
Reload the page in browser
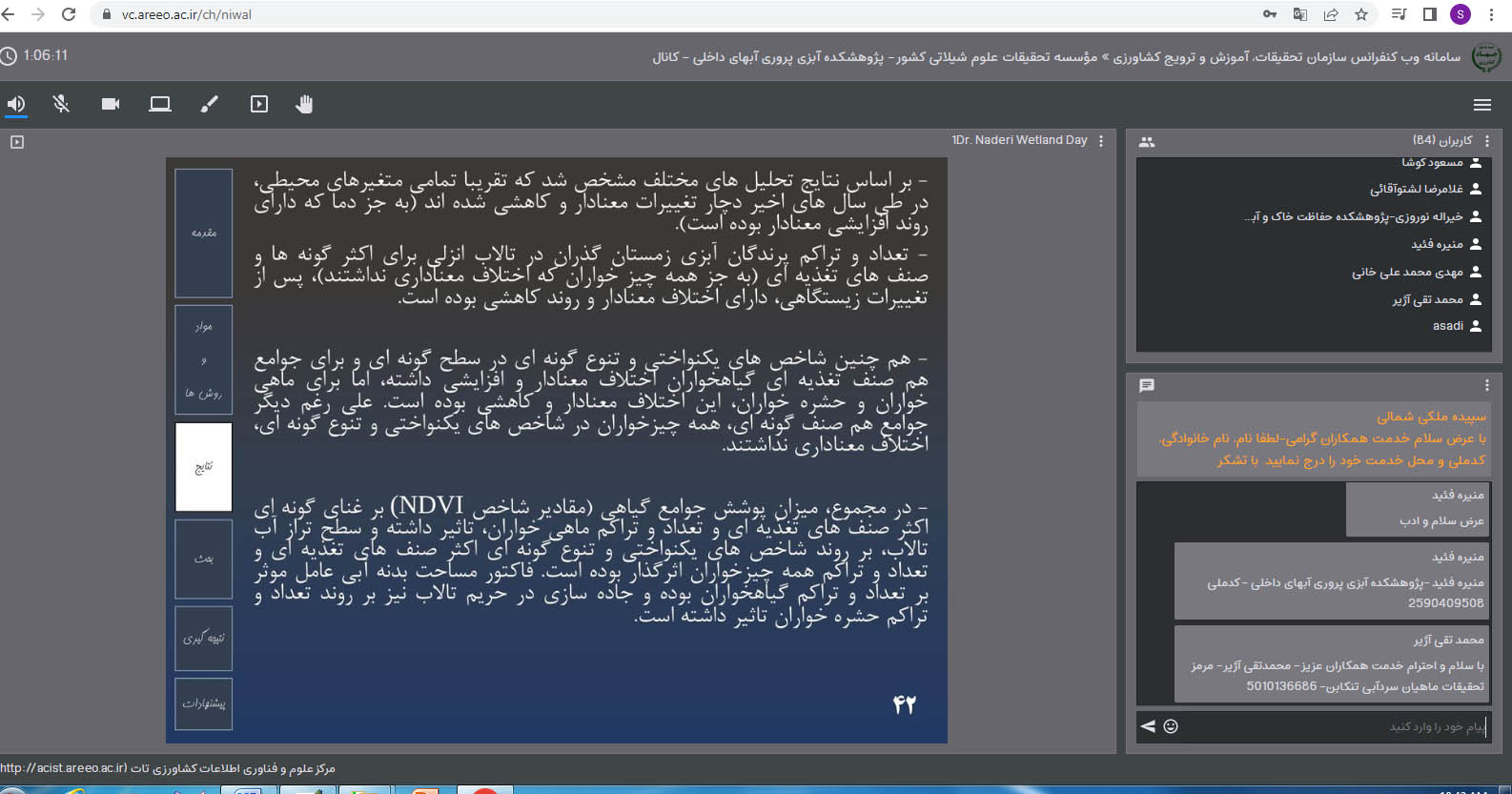point(69,14)
